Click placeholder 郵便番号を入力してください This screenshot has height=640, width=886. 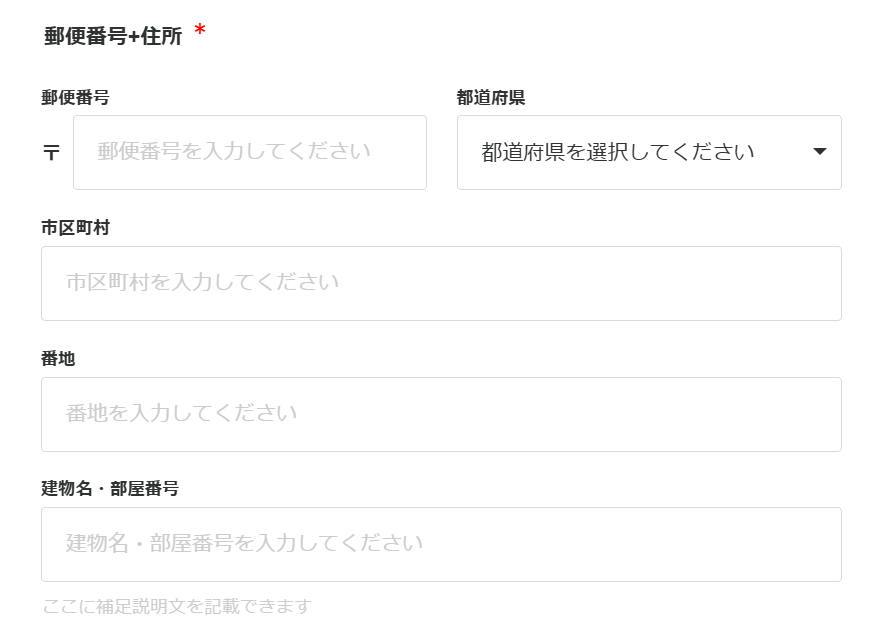pyautogui.click(x=234, y=152)
